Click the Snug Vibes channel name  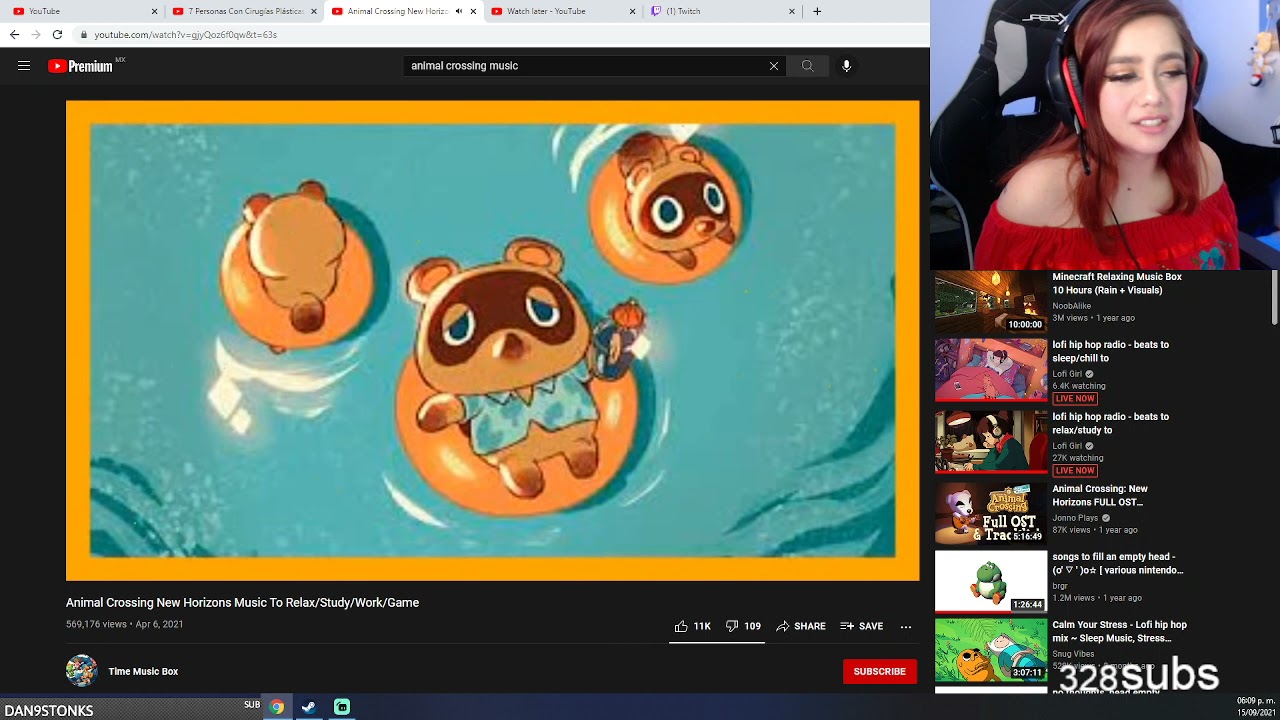(x=1073, y=654)
